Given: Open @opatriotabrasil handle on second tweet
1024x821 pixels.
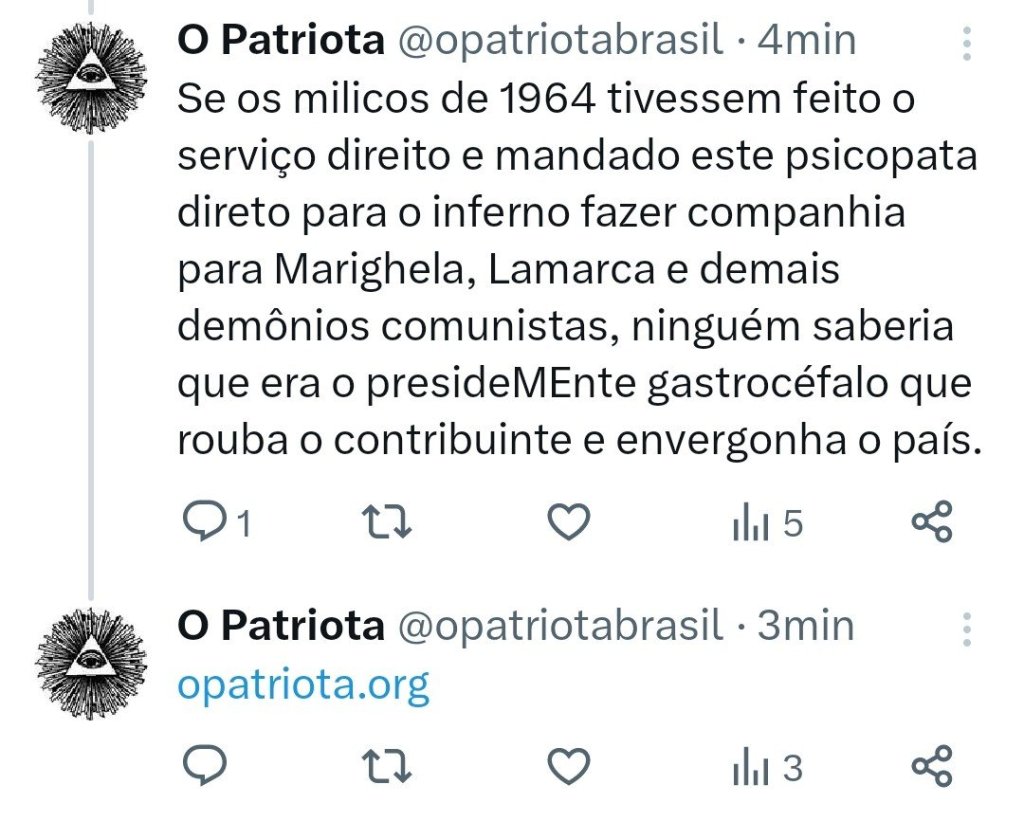Looking at the screenshot, I should (x=560, y=626).
